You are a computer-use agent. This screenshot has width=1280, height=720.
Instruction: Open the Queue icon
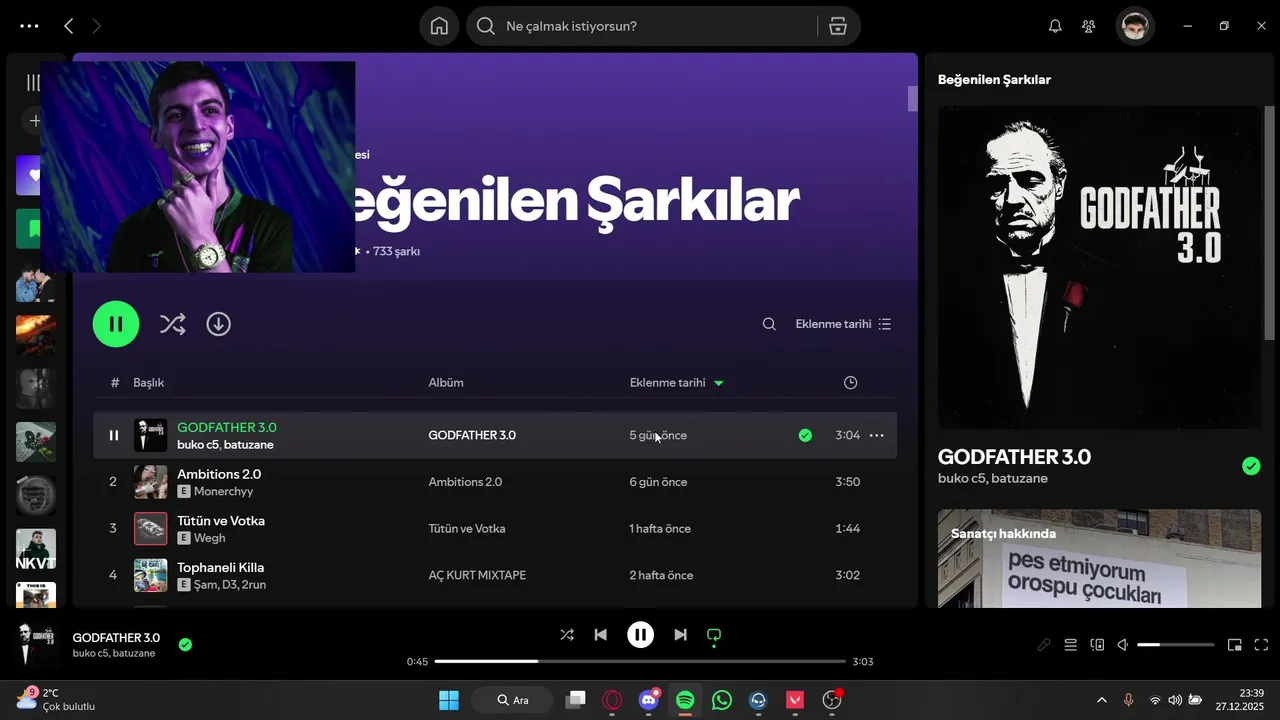point(1070,645)
